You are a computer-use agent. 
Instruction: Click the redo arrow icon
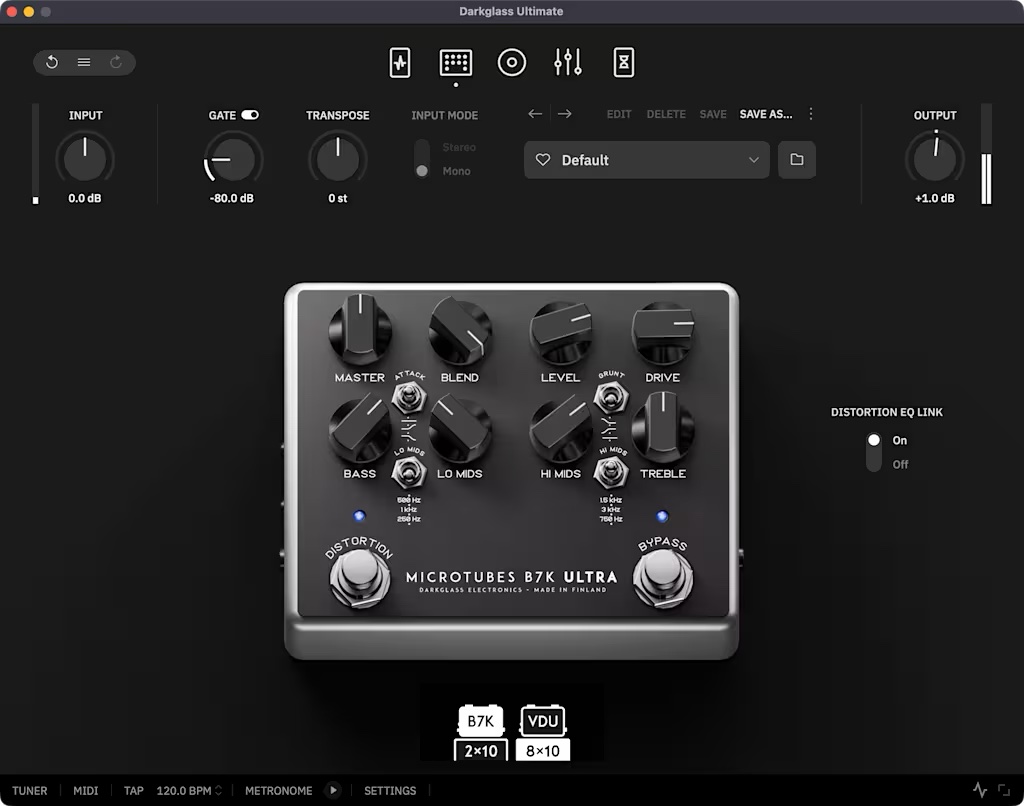coord(116,63)
